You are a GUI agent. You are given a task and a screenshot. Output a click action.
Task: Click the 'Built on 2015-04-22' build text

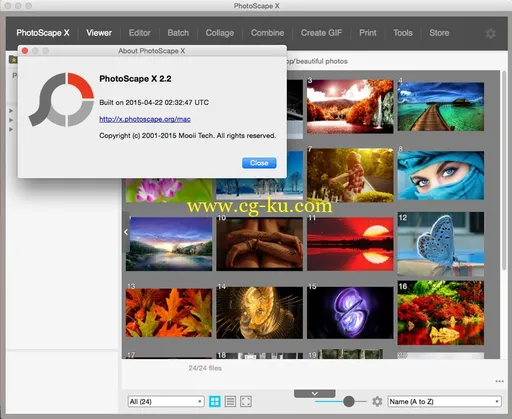point(154,102)
